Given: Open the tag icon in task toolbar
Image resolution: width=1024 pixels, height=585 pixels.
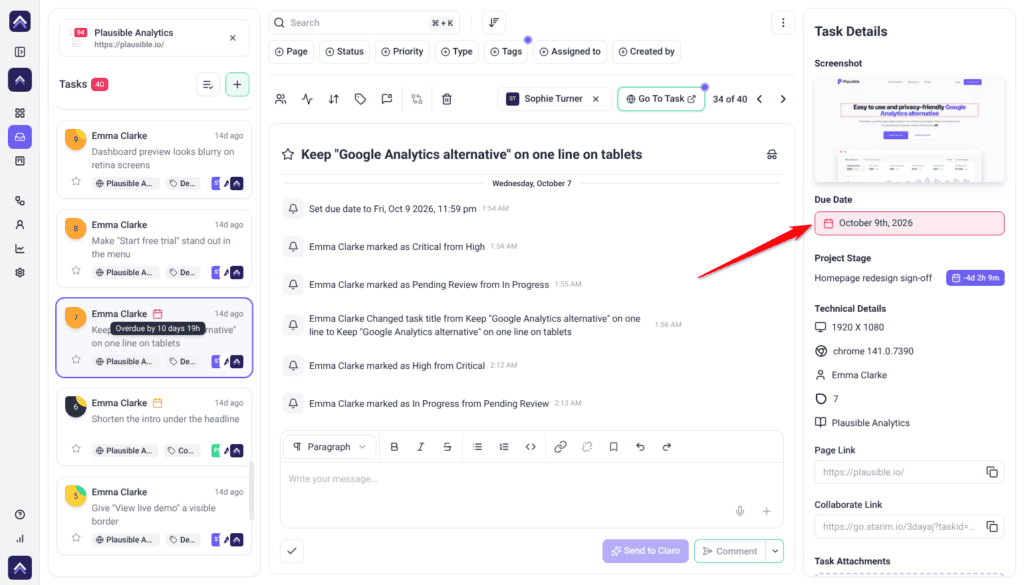Looking at the screenshot, I should [x=360, y=99].
